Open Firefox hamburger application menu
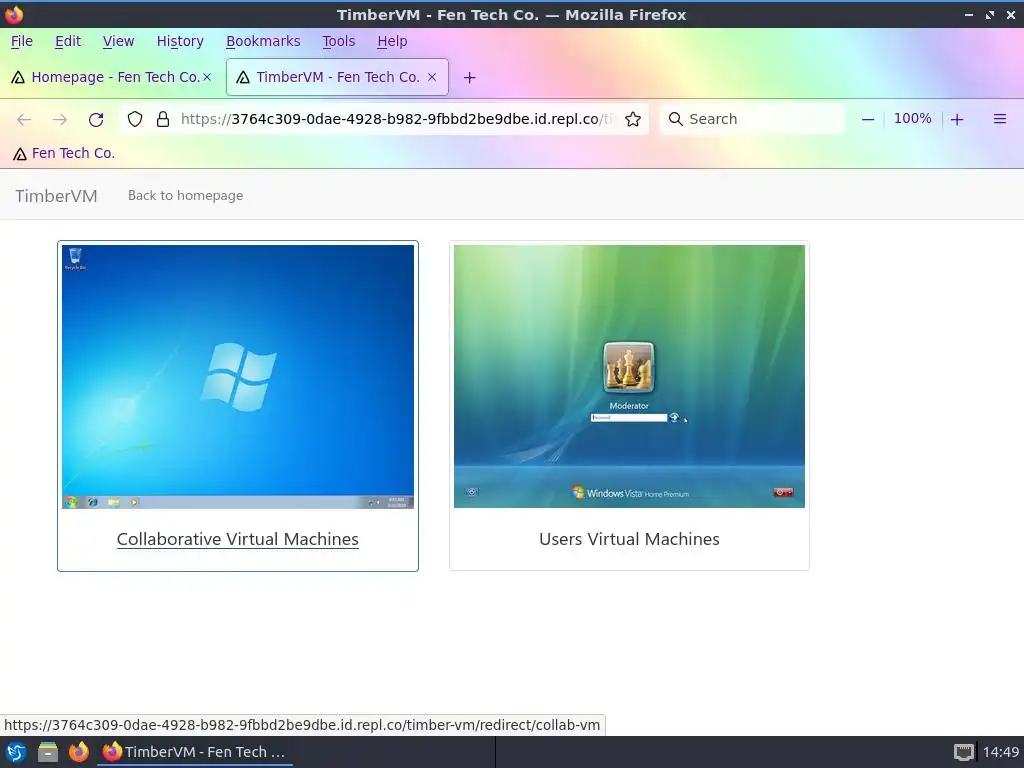Image resolution: width=1024 pixels, height=768 pixels. point(999,119)
